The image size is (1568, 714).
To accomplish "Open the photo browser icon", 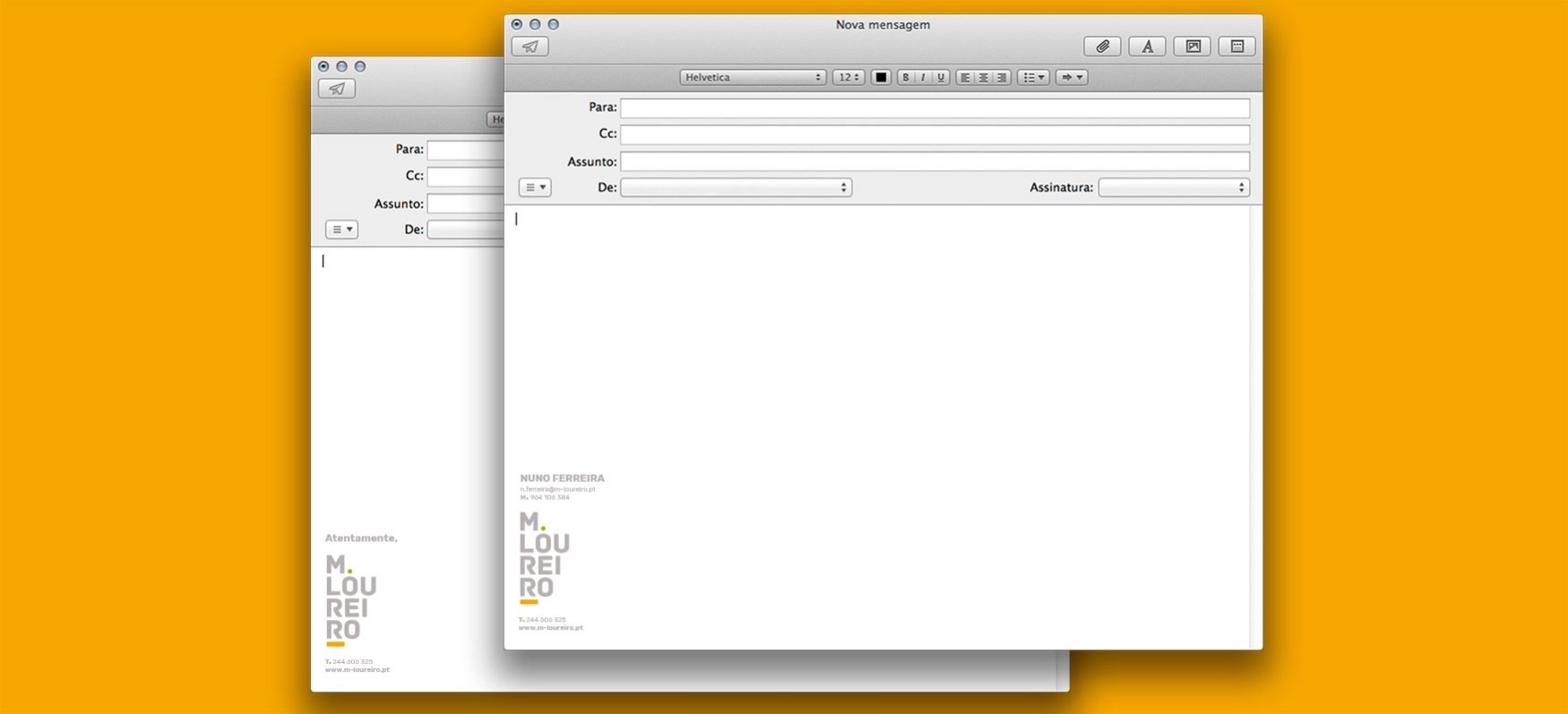I will pyautogui.click(x=1193, y=47).
